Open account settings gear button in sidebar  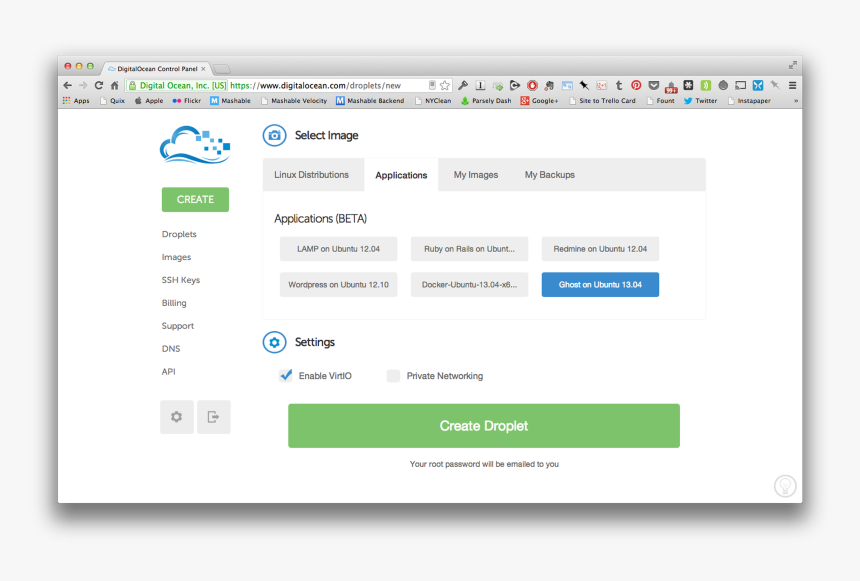click(x=177, y=417)
